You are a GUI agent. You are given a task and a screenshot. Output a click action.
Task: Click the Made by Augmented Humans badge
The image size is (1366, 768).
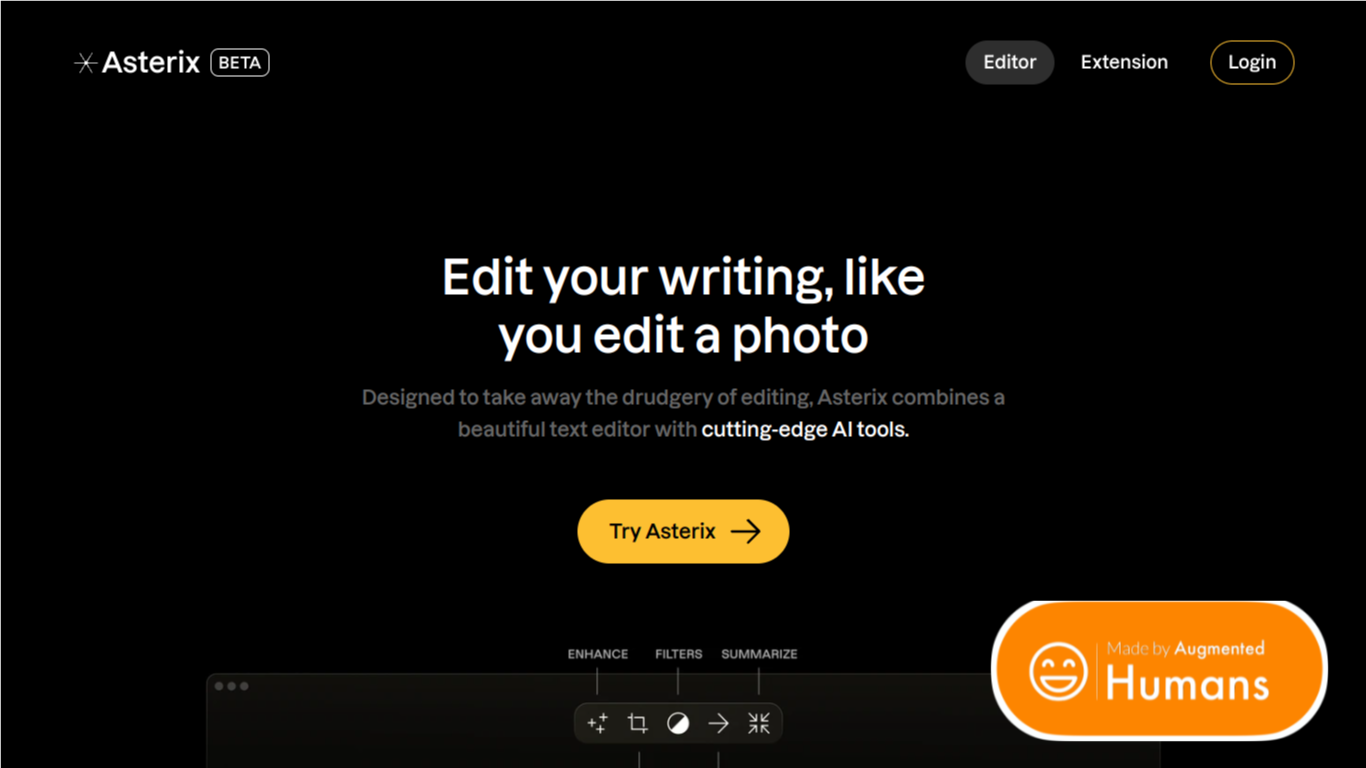coord(1160,671)
